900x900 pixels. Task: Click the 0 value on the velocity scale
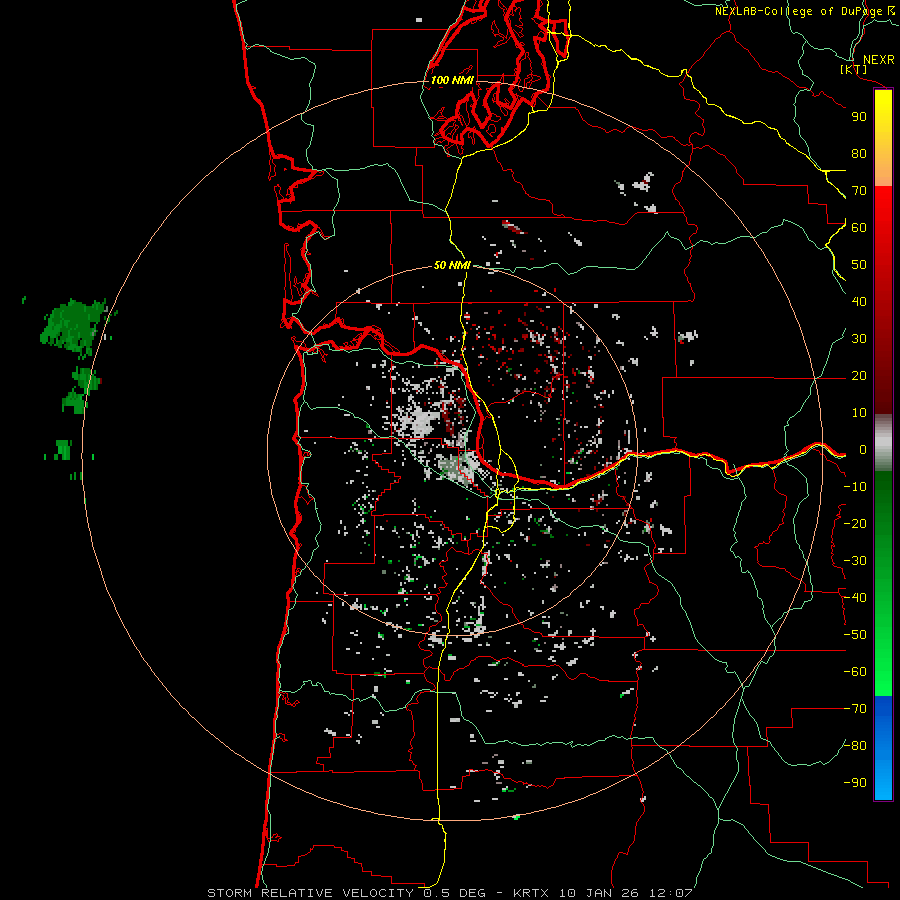tap(862, 450)
